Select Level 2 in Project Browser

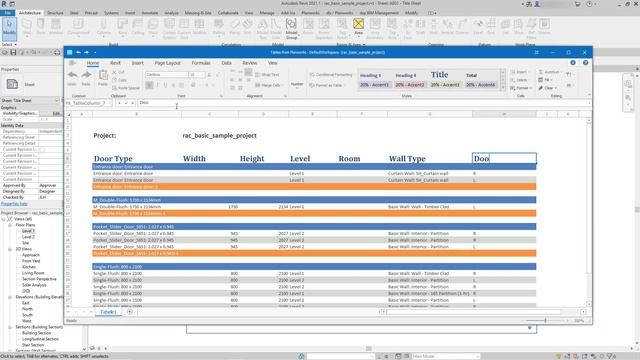click(28, 237)
